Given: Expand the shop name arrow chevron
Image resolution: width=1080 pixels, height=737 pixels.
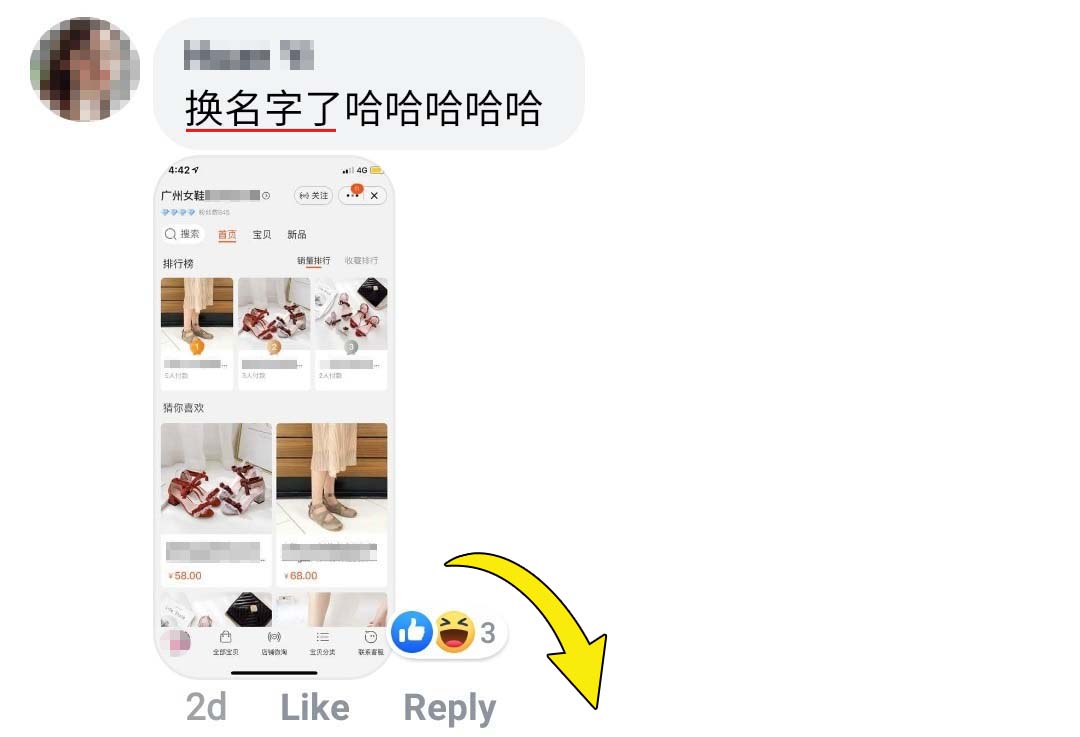Looking at the screenshot, I should point(267,196).
